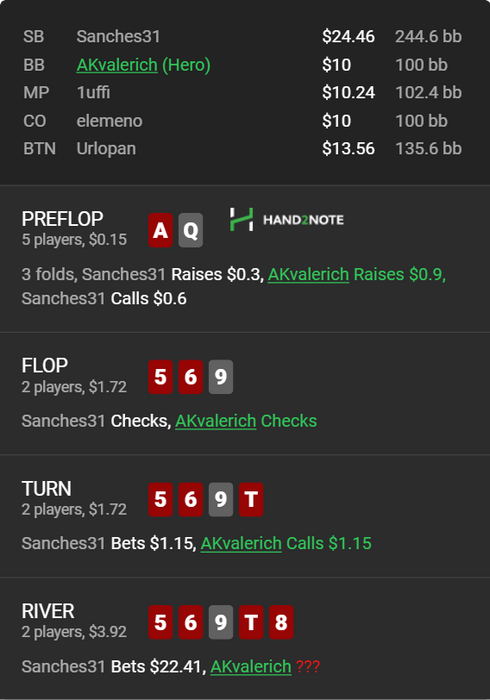The height and width of the screenshot is (700, 490).
Task: Click the Hand2Note logo
Action: tap(287, 220)
